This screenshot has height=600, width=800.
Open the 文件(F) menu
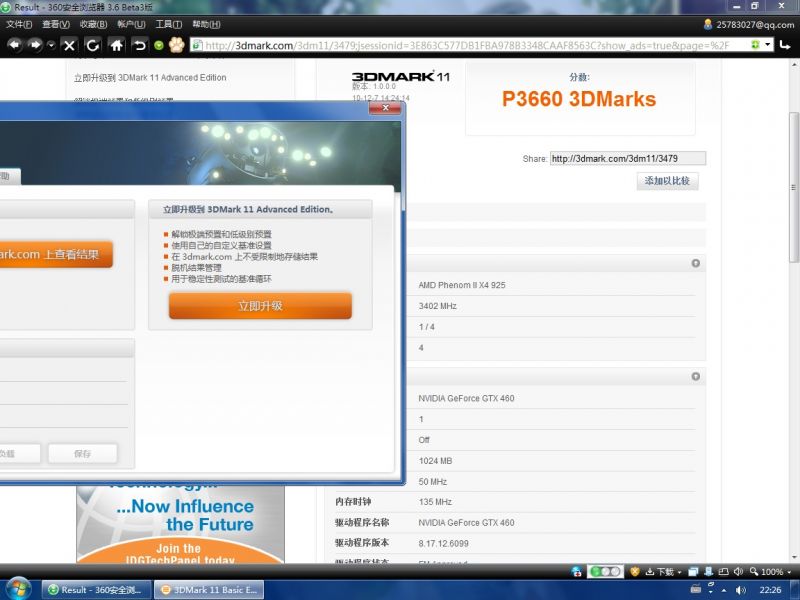[x=19, y=24]
